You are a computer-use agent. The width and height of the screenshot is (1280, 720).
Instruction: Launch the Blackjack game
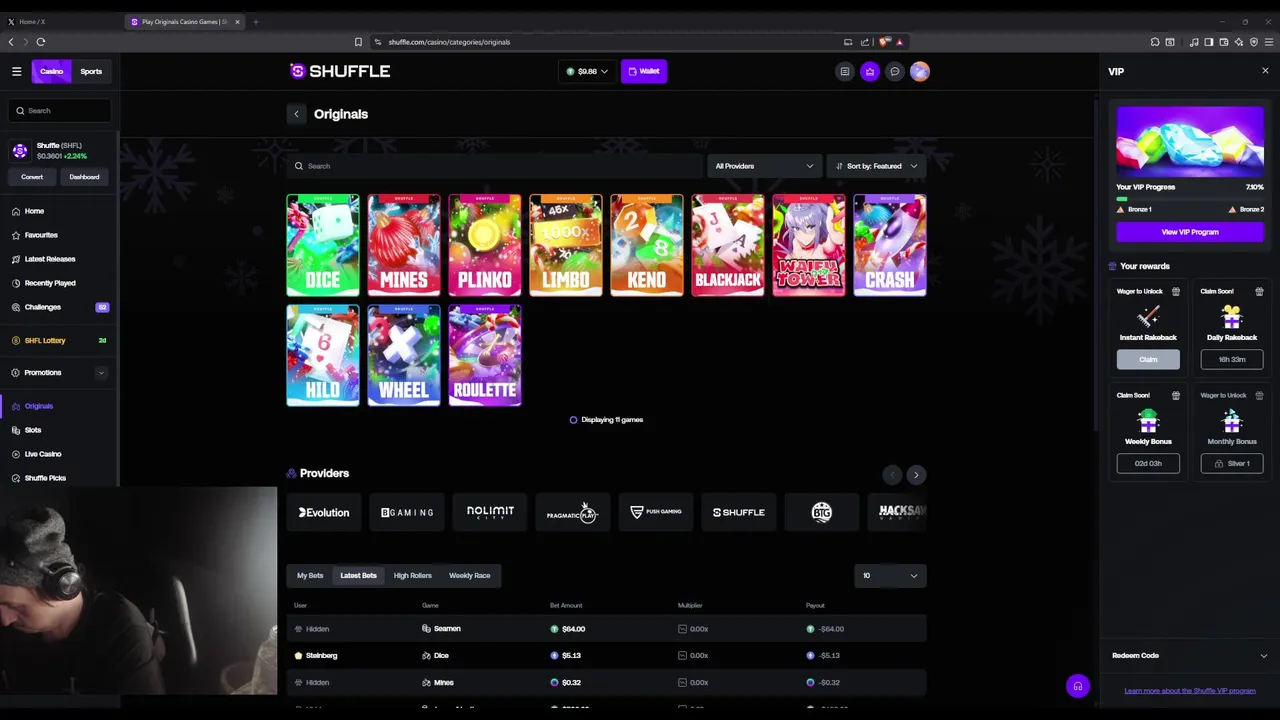(x=728, y=245)
